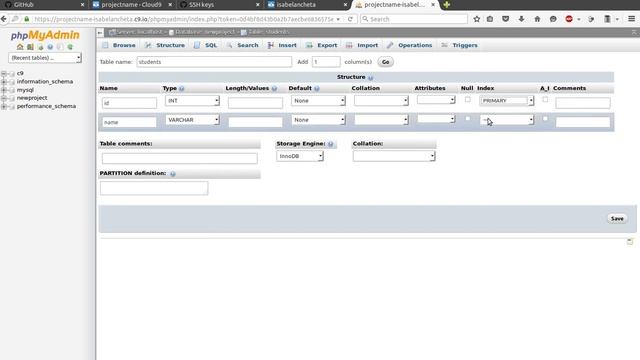
Task: Open the InnoDB storage engine dropdown
Action: point(300,156)
